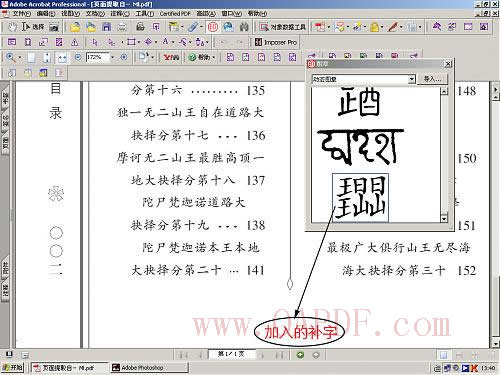The height and width of the screenshot is (375, 500).
Task: Open the lock Secure dropdown arrow
Action: tap(382, 27)
